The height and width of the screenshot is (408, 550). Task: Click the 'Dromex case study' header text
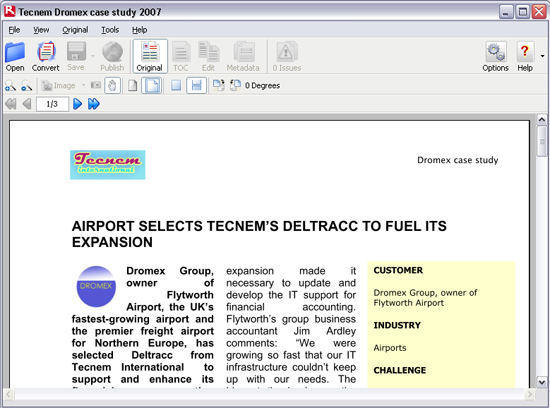[457, 160]
